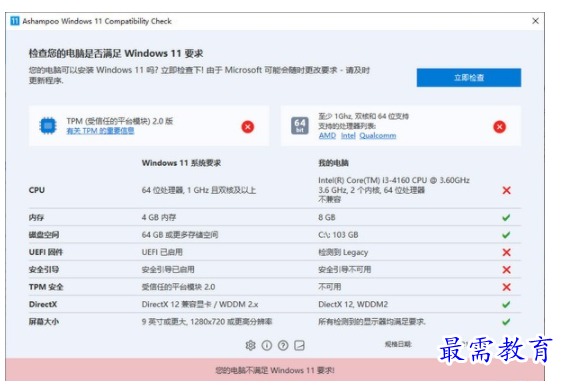
Task: Click the 受信任的平台模块 2.0 requirement
Action: 179,287
